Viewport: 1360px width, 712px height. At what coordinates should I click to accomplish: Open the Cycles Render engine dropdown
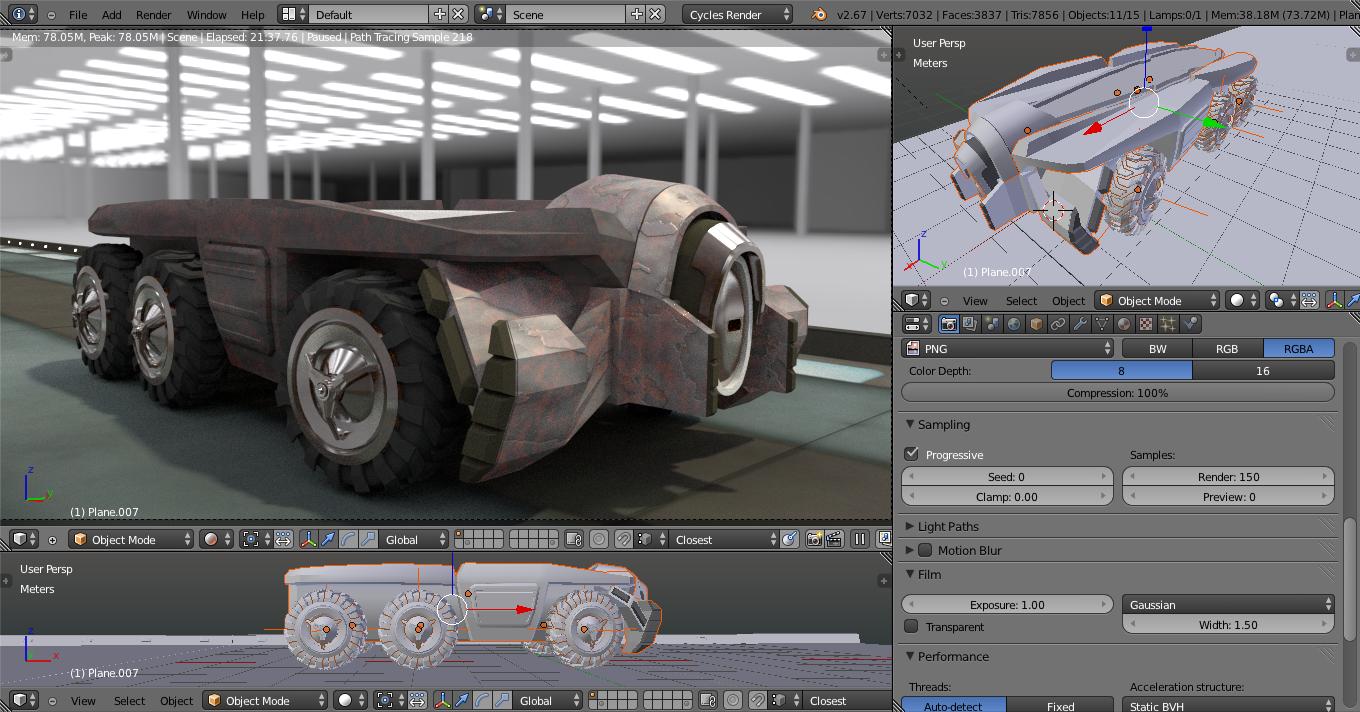(x=738, y=14)
